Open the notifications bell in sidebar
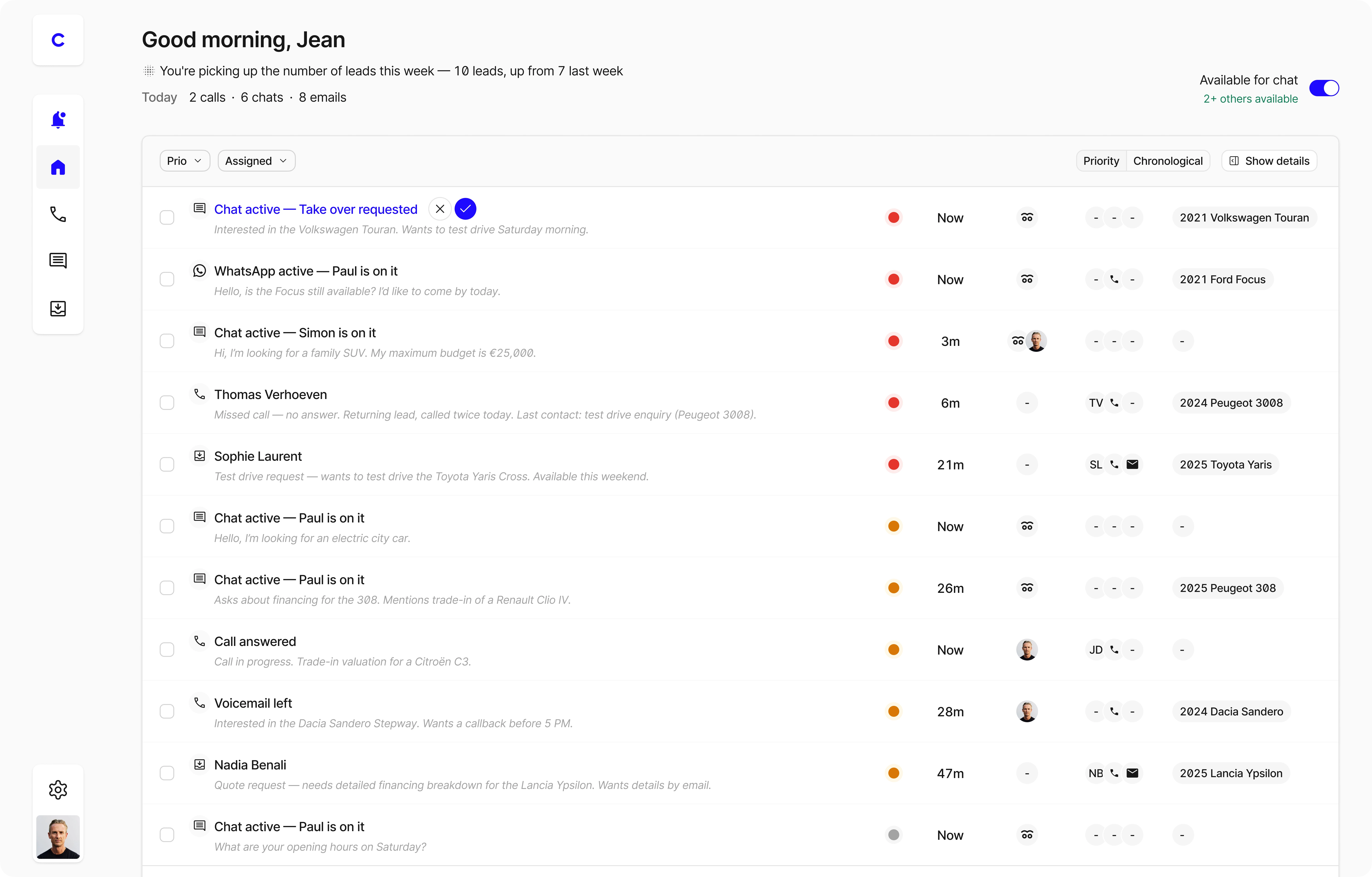This screenshot has height=877, width=1372. click(58, 120)
